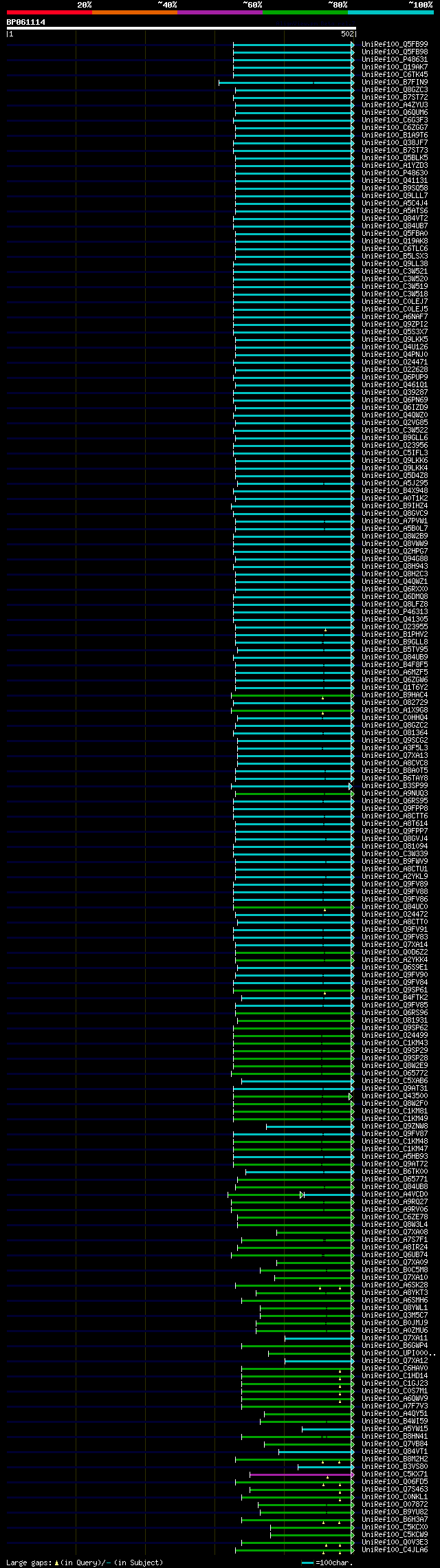Viewport: 440px width, 1568px height.
Task: Click the green alignment bar for UniRef100_A9NUQ3
Action: coord(294,794)
